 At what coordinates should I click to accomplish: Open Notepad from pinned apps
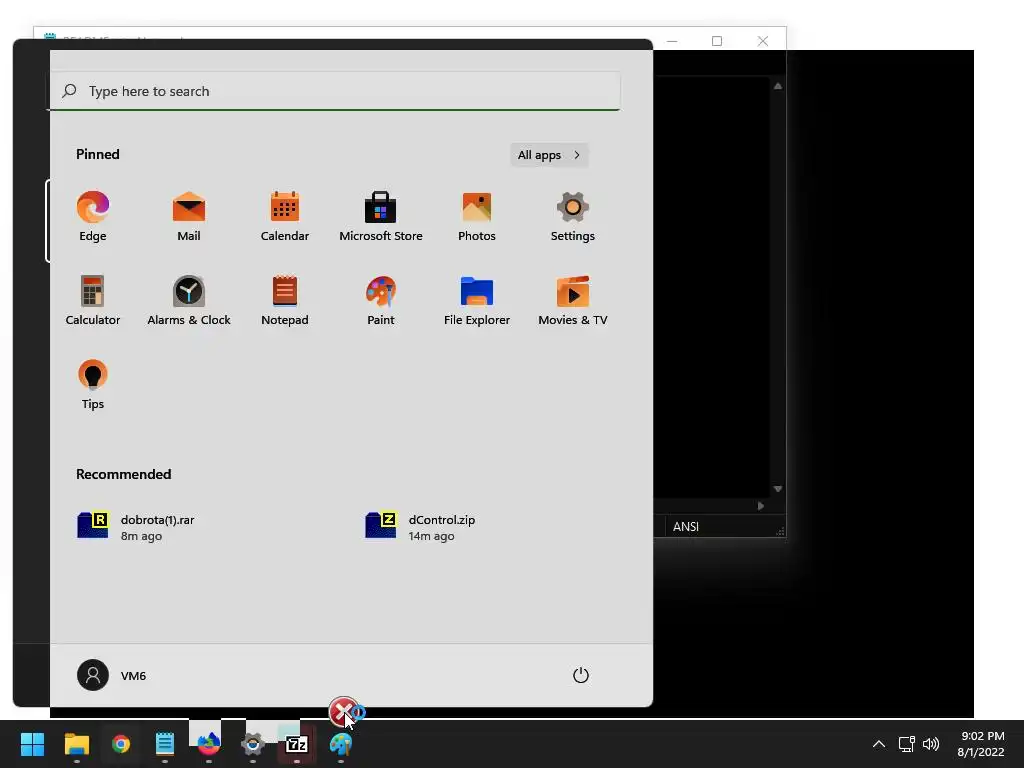285,300
